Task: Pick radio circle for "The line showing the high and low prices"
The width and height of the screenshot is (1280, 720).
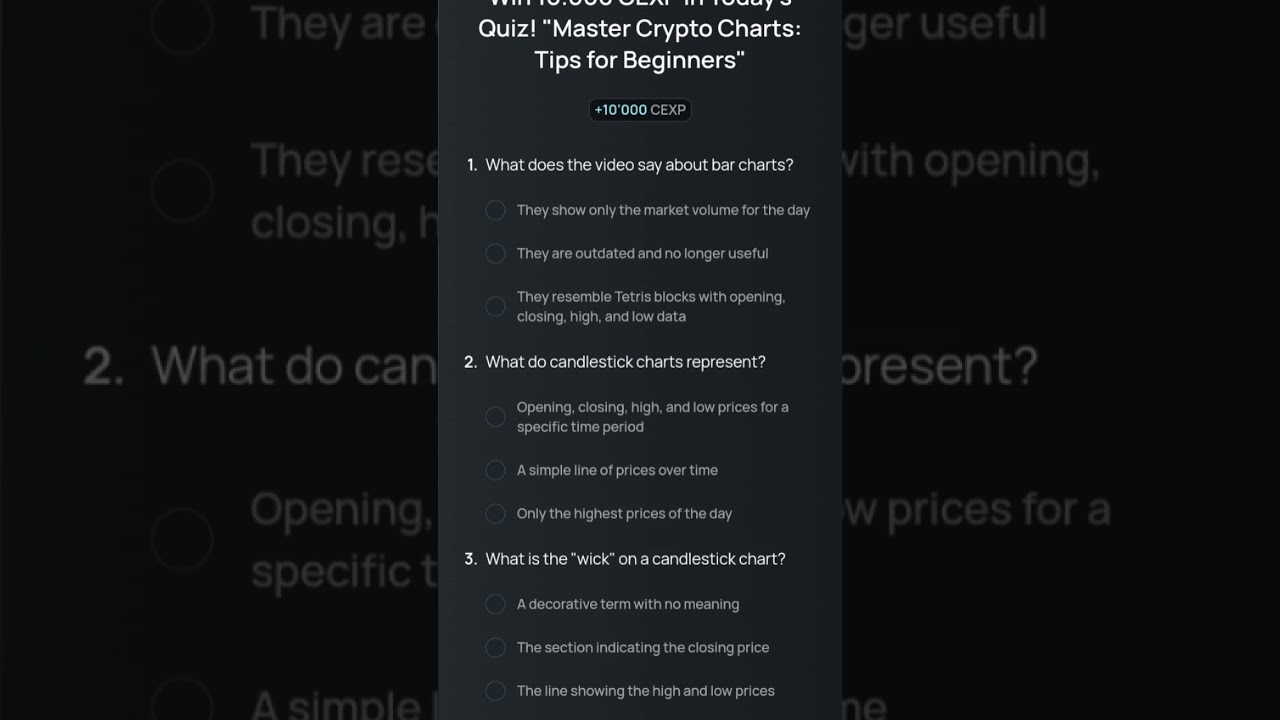Action: click(x=495, y=691)
